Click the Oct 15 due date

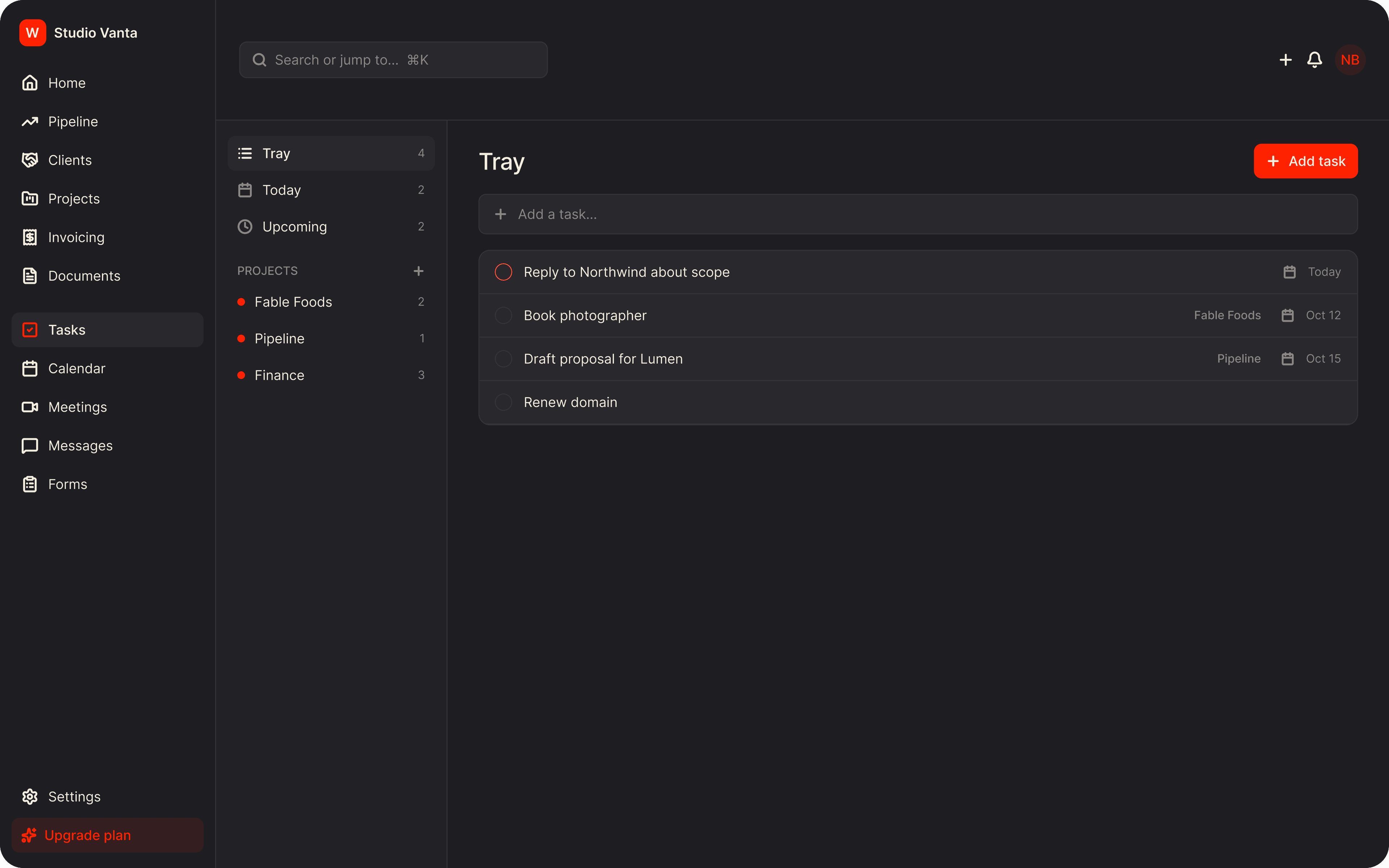pyautogui.click(x=1323, y=359)
